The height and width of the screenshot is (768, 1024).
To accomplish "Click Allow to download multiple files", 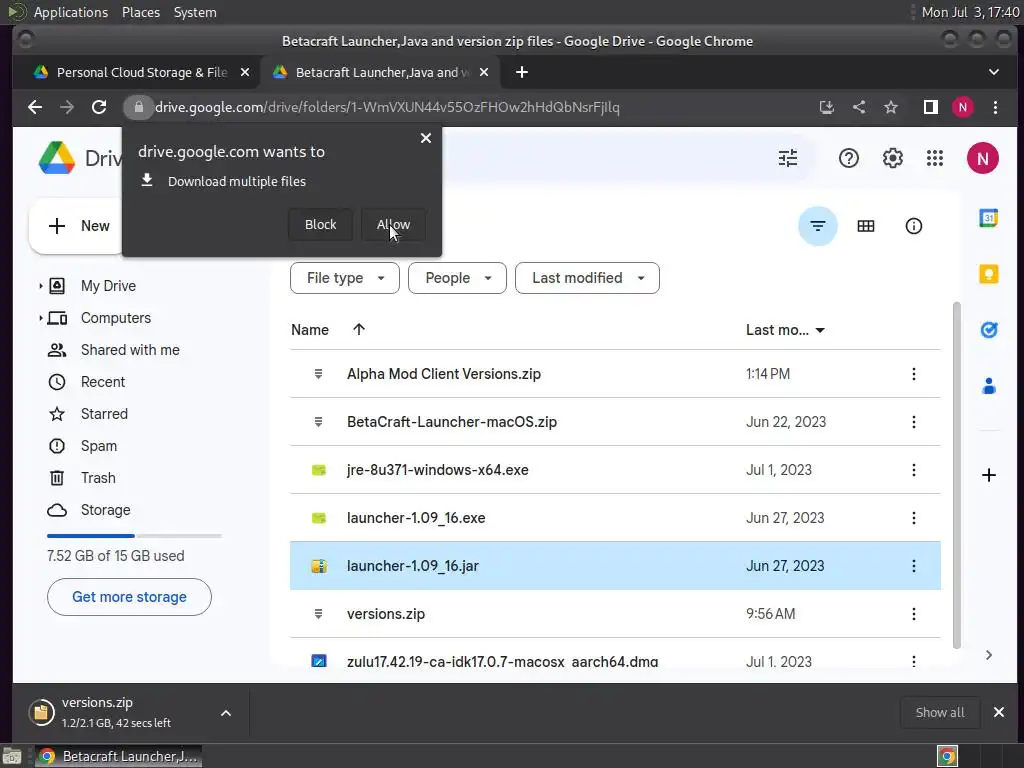I will click(x=393, y=225).
